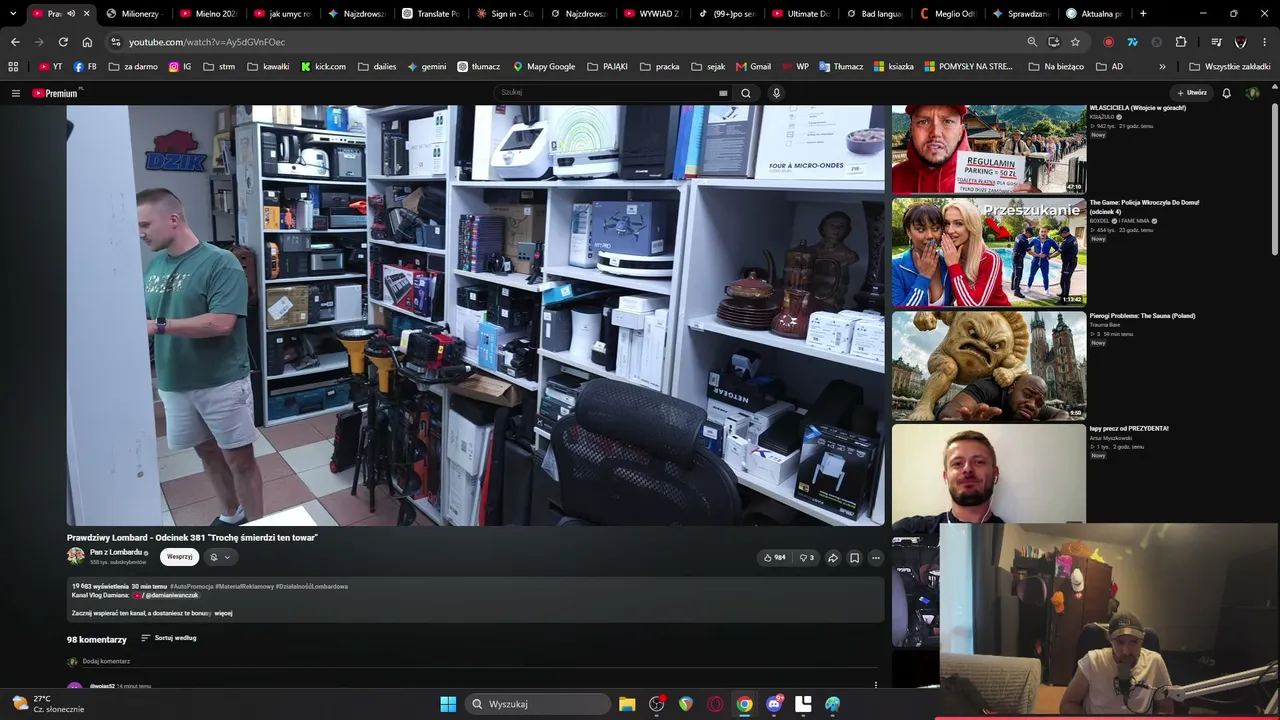
Task: Switch to the Translate tab
Action: [431, 14]
